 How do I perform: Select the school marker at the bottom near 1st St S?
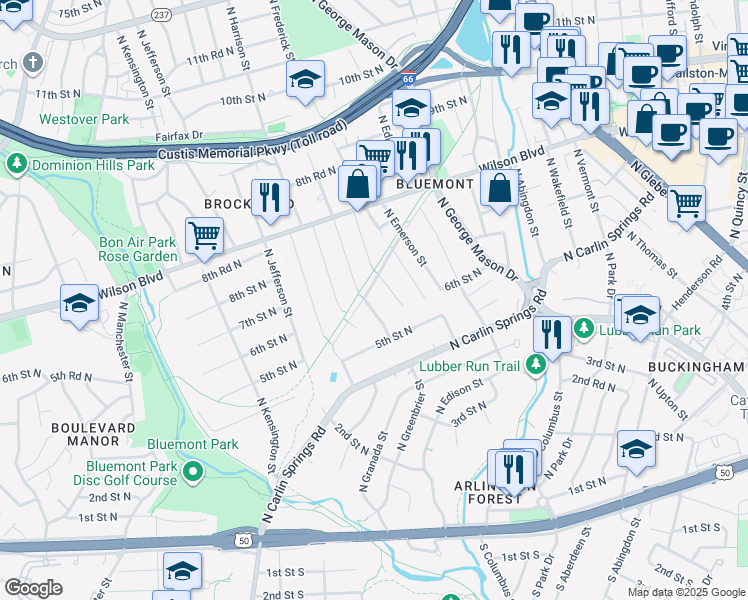point(181,573)
